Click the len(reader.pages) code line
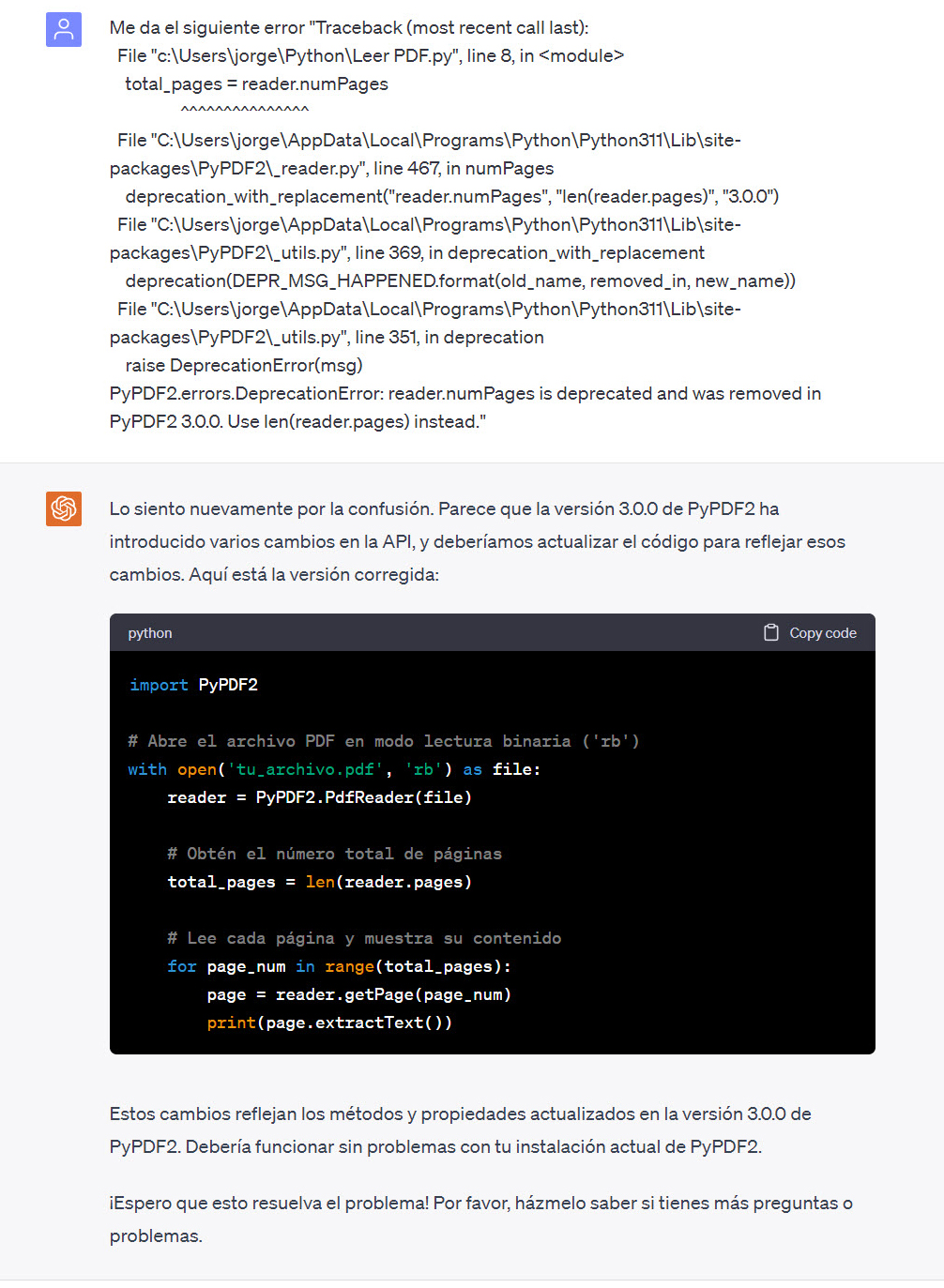Image resolution: width=944 pixels, height=1288 pixels. [319, 882]
